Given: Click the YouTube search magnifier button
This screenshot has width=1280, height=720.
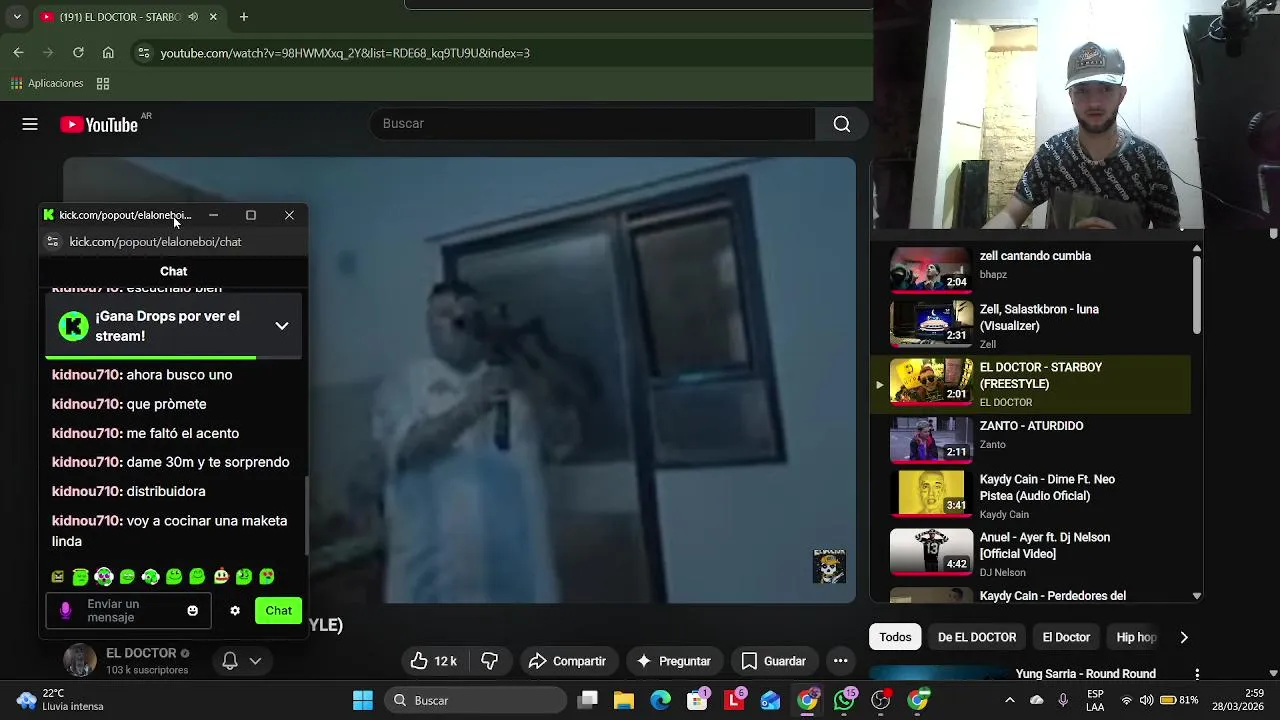Looking at the screenshot, I should (842, 124).
